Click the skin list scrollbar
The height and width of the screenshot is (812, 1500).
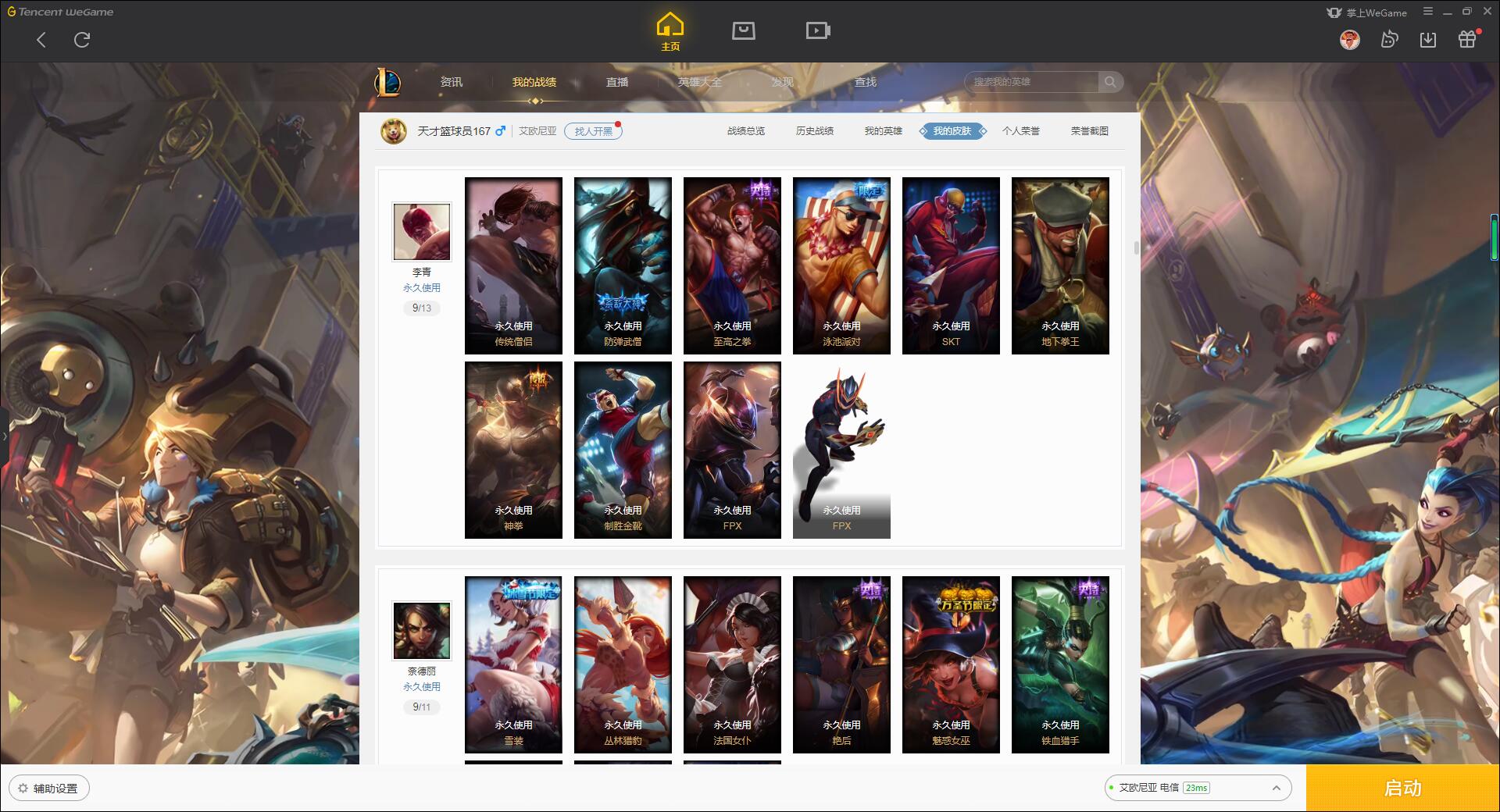pos(1136,248)
